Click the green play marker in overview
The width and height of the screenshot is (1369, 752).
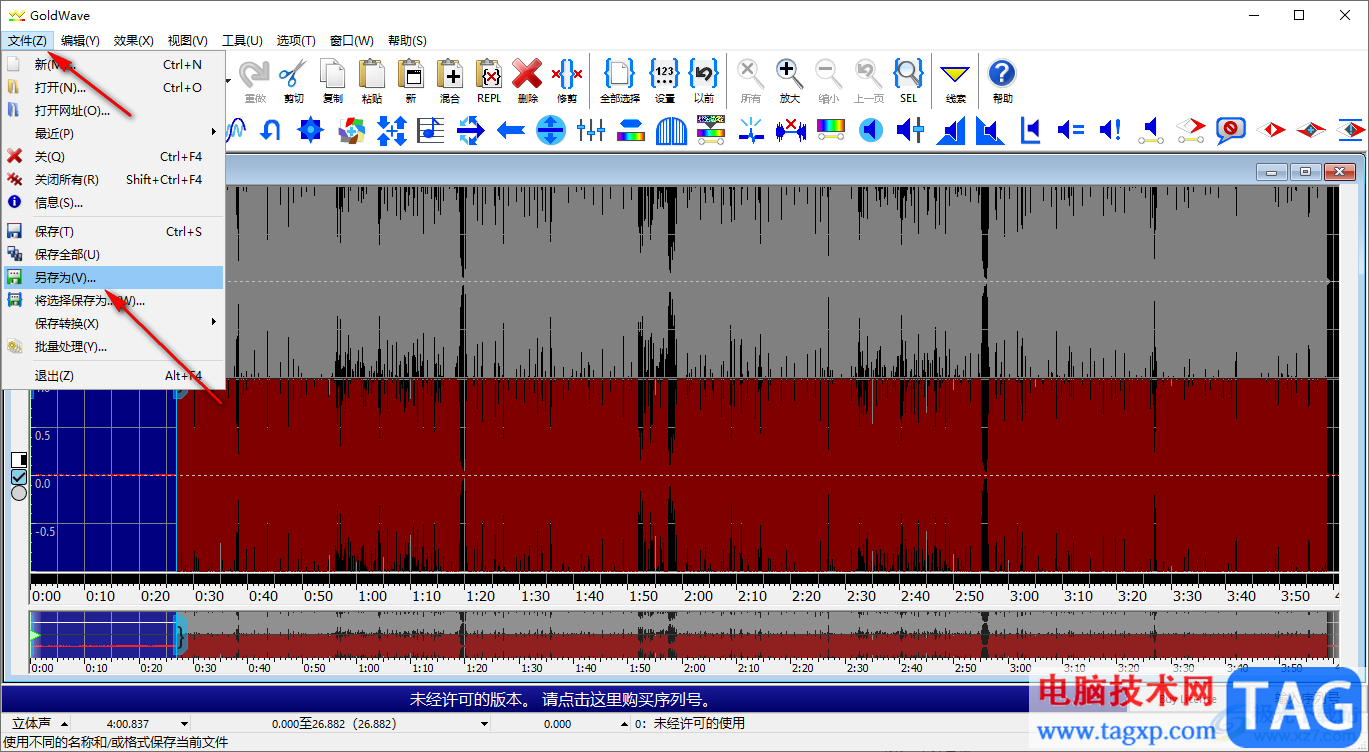point(36,635)
